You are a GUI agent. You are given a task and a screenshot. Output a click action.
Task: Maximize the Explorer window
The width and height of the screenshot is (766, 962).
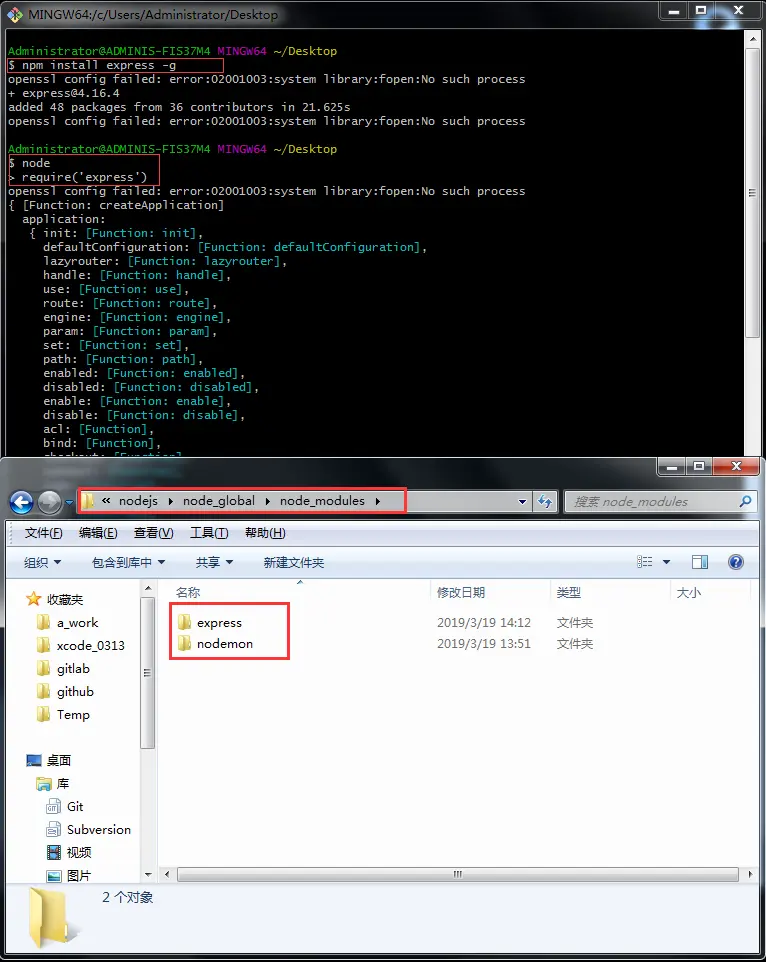click(x=699, y=466)
